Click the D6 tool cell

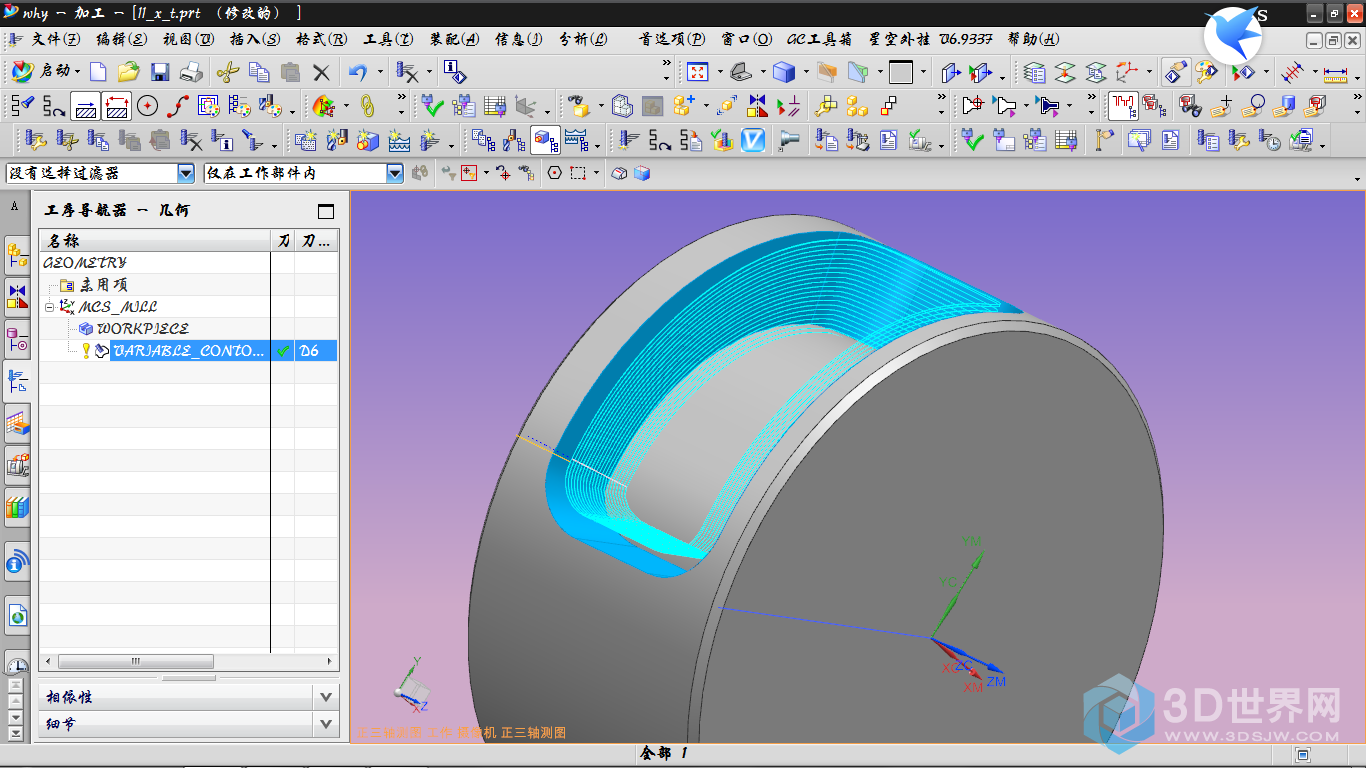coord(316,351)
